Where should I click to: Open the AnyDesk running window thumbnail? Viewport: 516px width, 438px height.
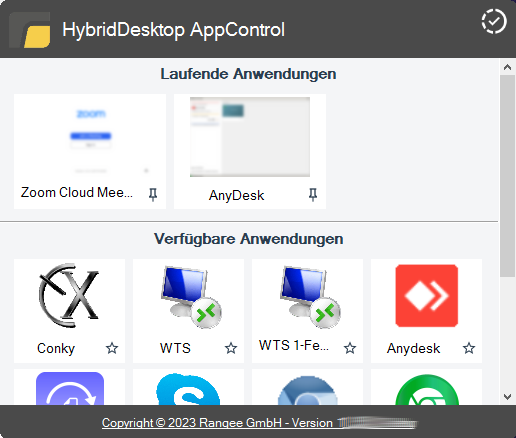click(x=250, y=137)
